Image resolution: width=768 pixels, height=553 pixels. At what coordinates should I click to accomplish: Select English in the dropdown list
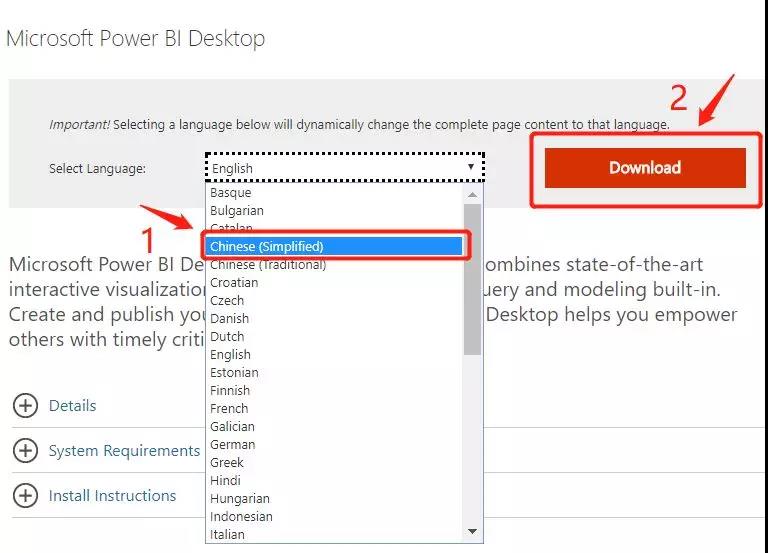click(x=335, y=355)
